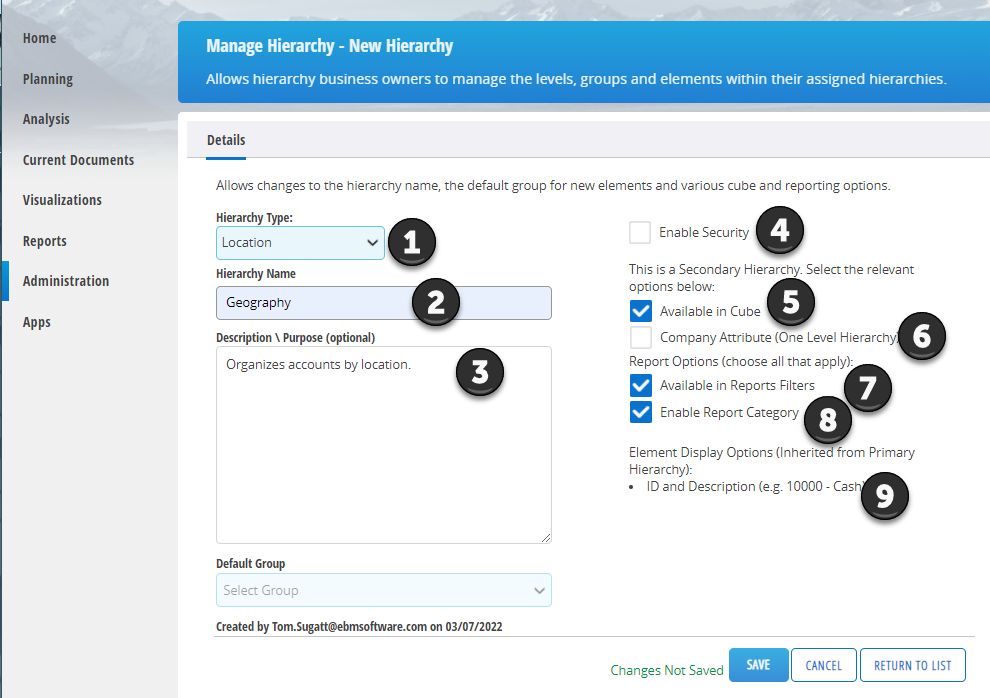The width and height of the screenshot is (990, 698).
Task: Click into the Description \ Purpose text area
Action: click(x=384, y=445)
